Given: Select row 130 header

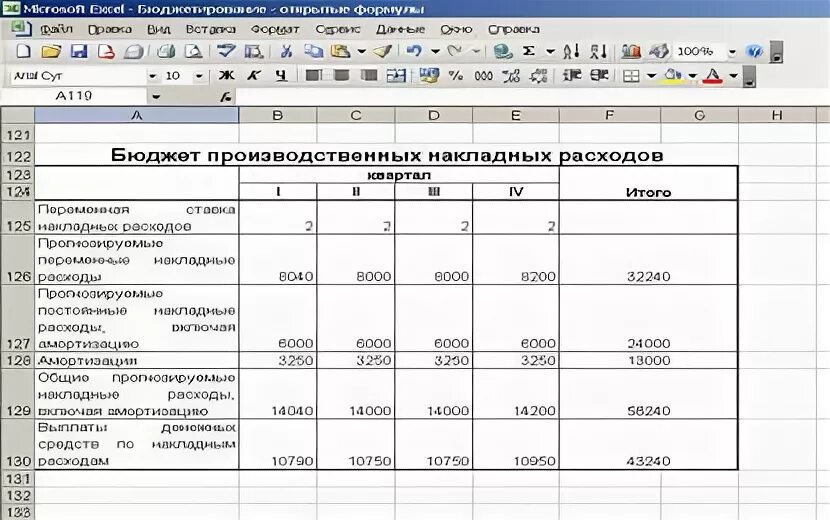Looking at the screenshot, I should 17,444.
